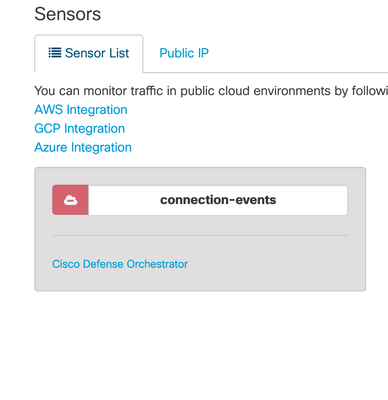Image resolution: width=388 pixels, height=400 pixels.
Task: Click the white connection-events sensor box
Action: [x=218, y=200]
